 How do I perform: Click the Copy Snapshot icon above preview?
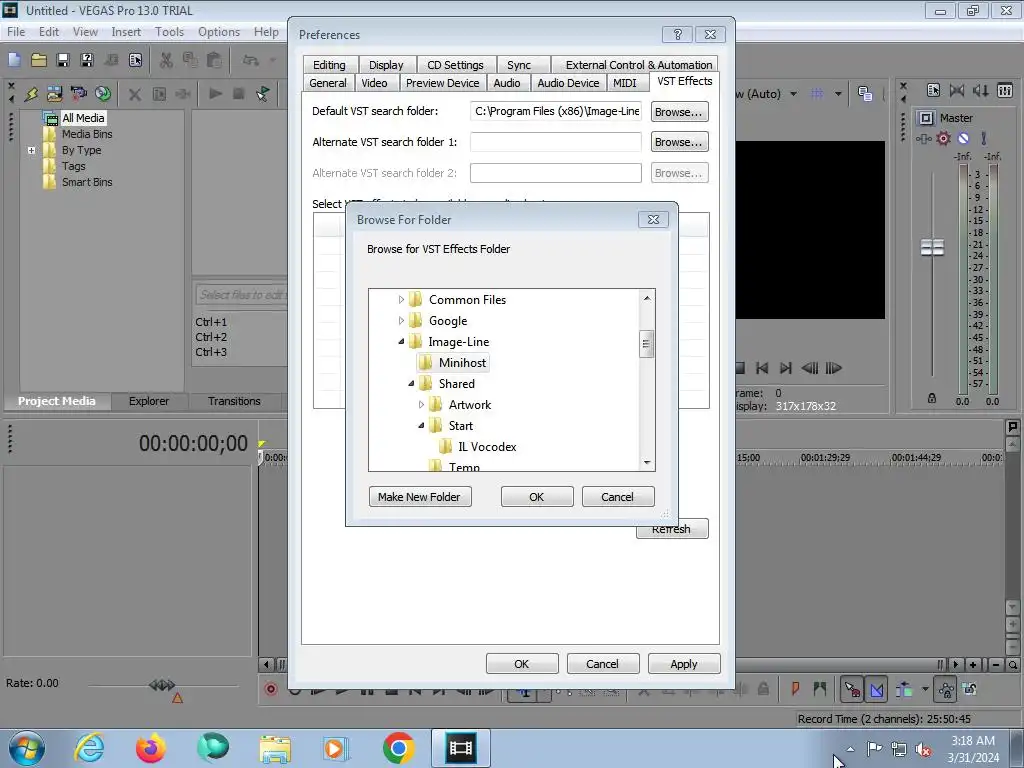(x=865, y=94)
